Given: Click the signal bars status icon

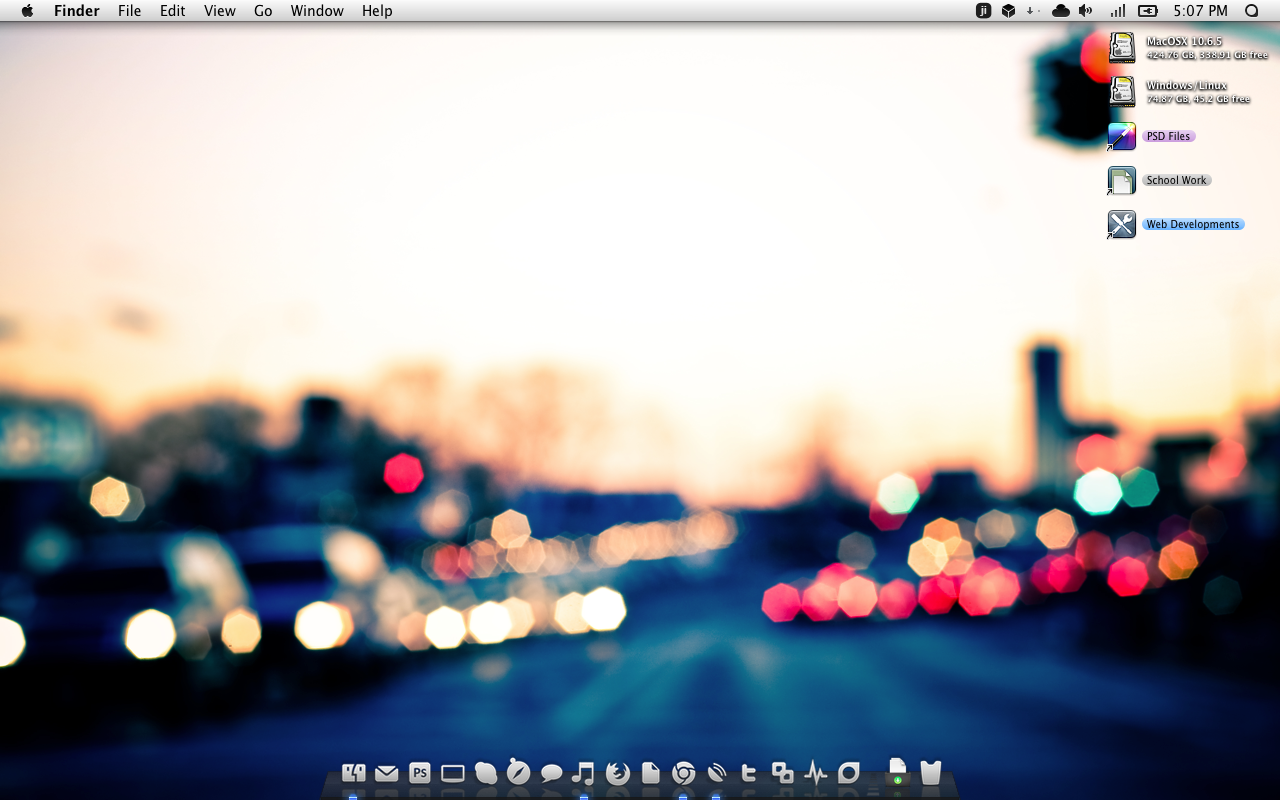Looking at the screenshot, I should pyautogui.click(x=1118, y=11).
